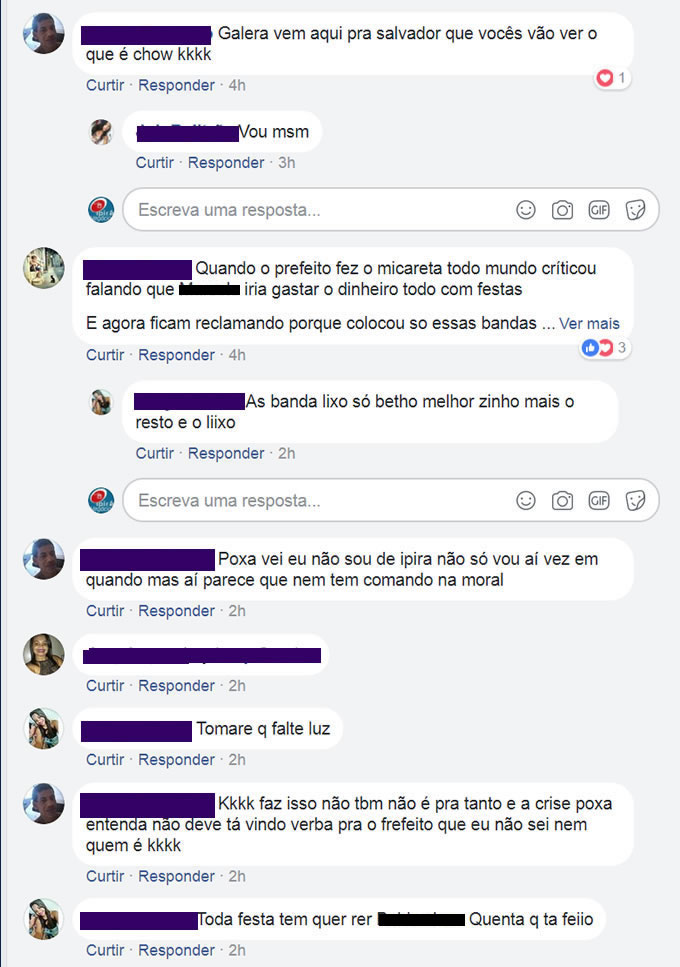The height and width of the screenshot is (967, 680).
Task: Click in first 'Escreva uma resposta...' field
Action: pyautogui.click(x=391, y=210)
